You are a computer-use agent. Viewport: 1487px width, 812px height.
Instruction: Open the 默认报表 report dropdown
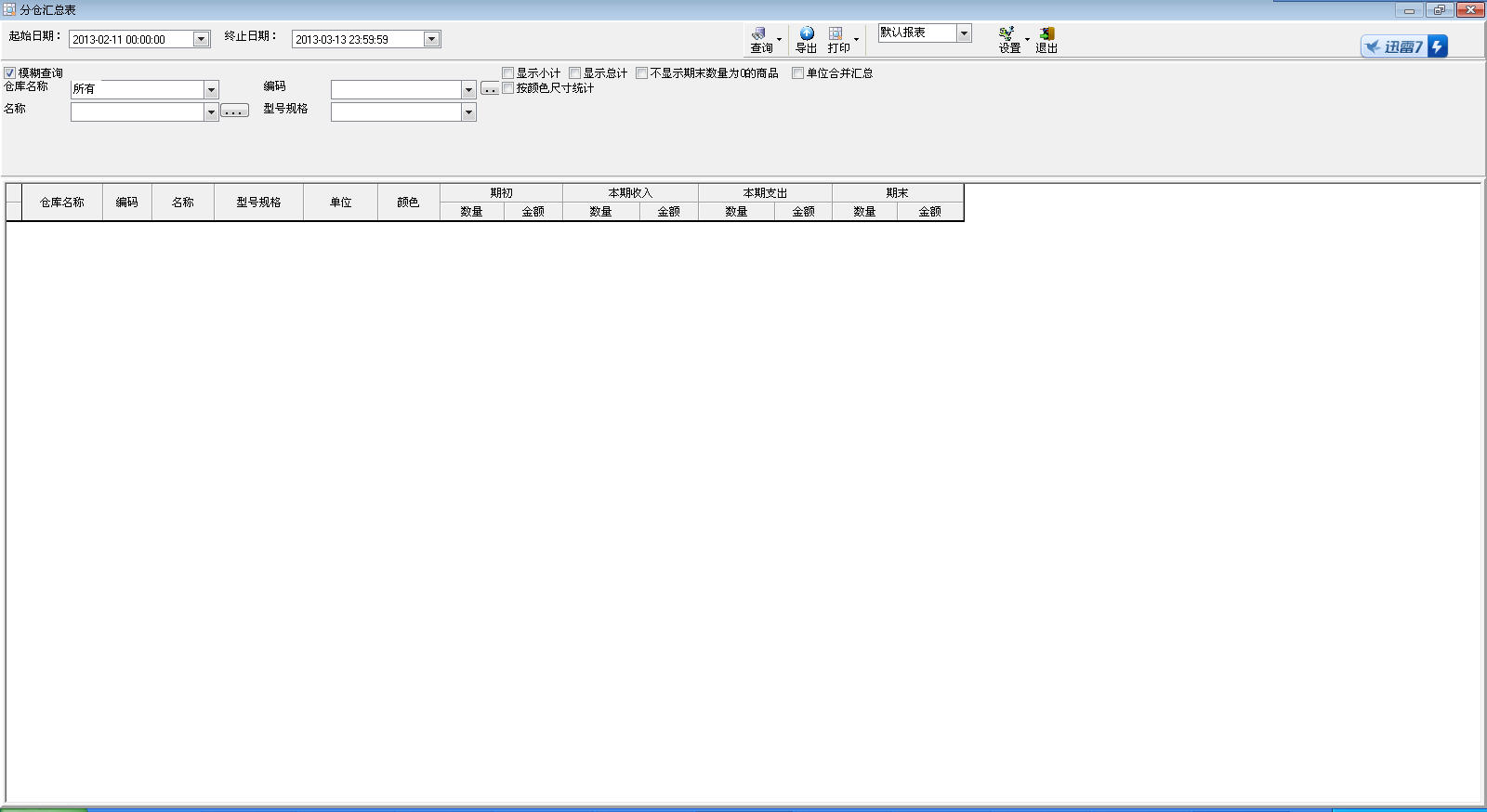point(964,33)
